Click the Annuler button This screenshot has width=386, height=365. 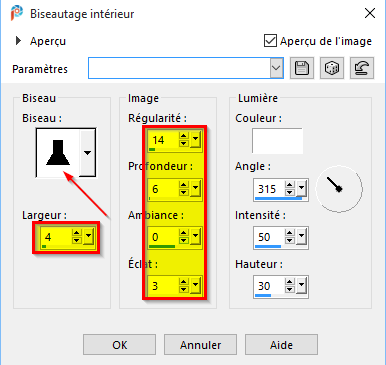[200, 345]
